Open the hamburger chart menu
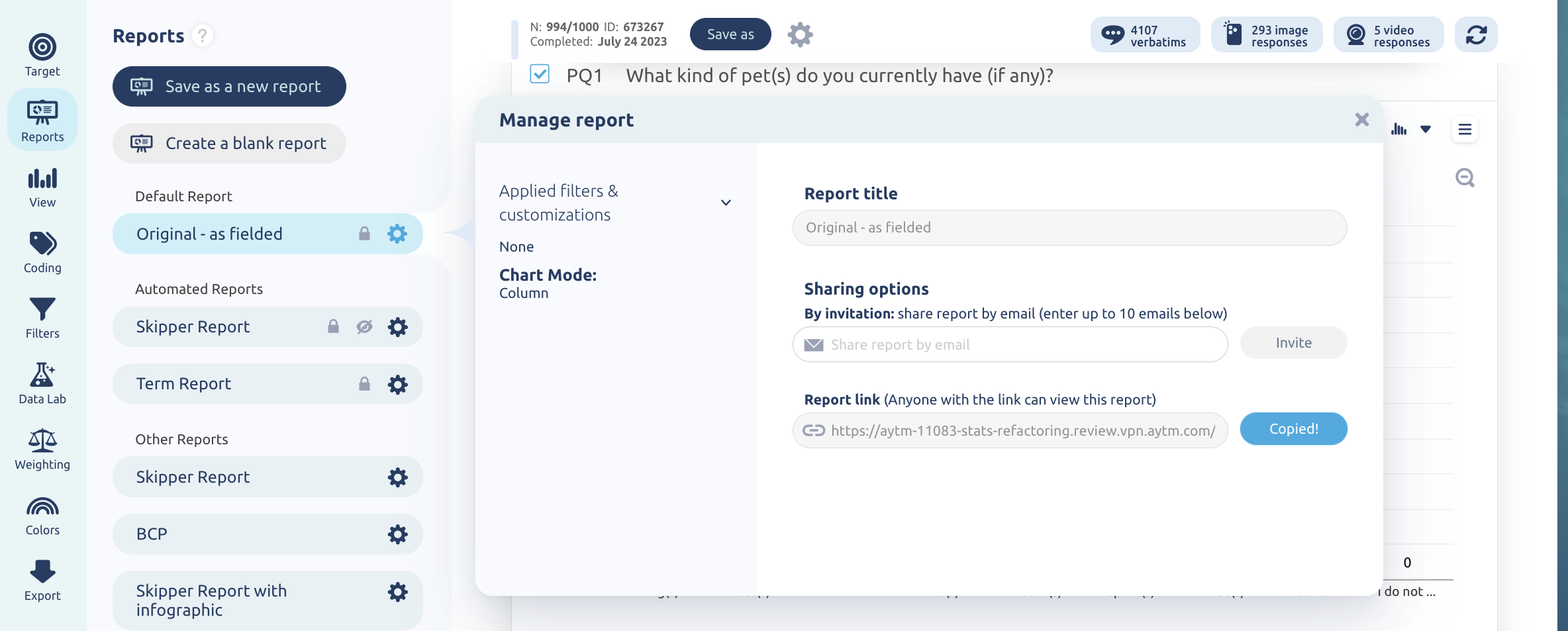The height and width of the screenshot is (631, 1568). click(1465, 130)
